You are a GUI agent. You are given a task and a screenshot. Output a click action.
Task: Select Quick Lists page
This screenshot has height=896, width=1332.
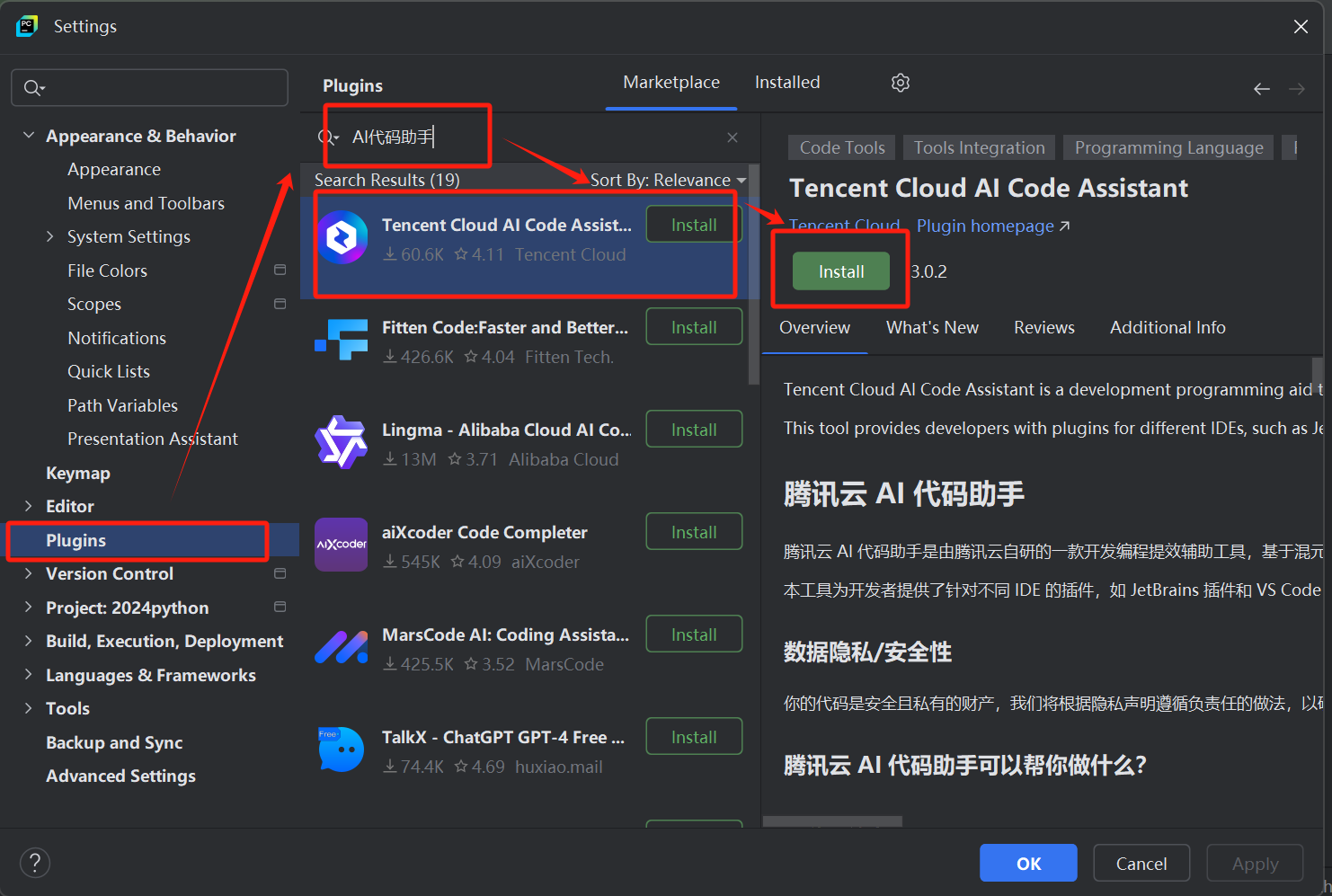(109, 371)
